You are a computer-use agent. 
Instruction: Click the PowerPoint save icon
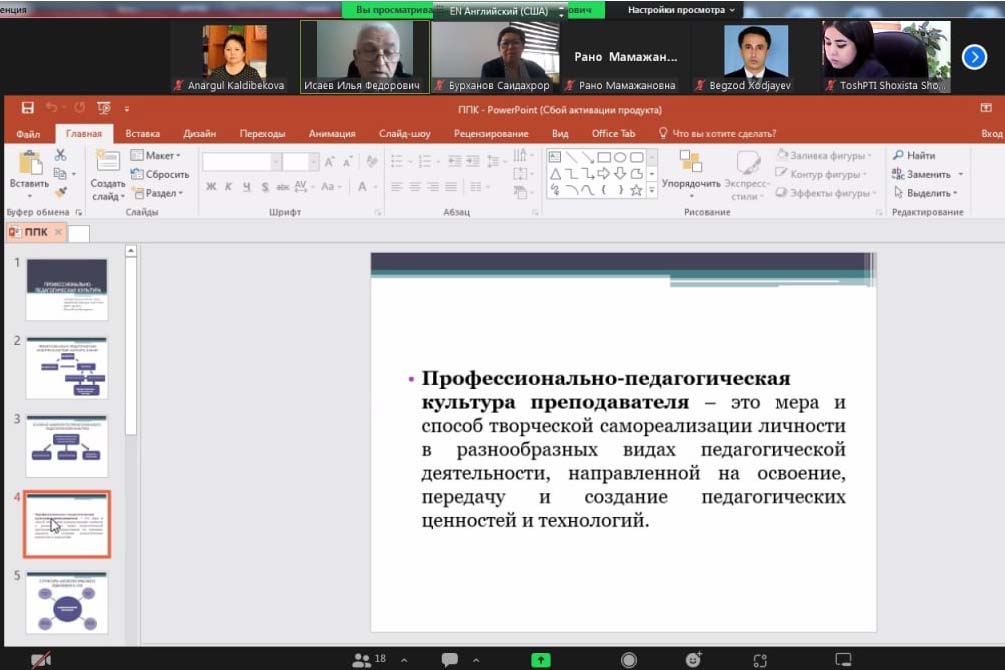[28, 108]
